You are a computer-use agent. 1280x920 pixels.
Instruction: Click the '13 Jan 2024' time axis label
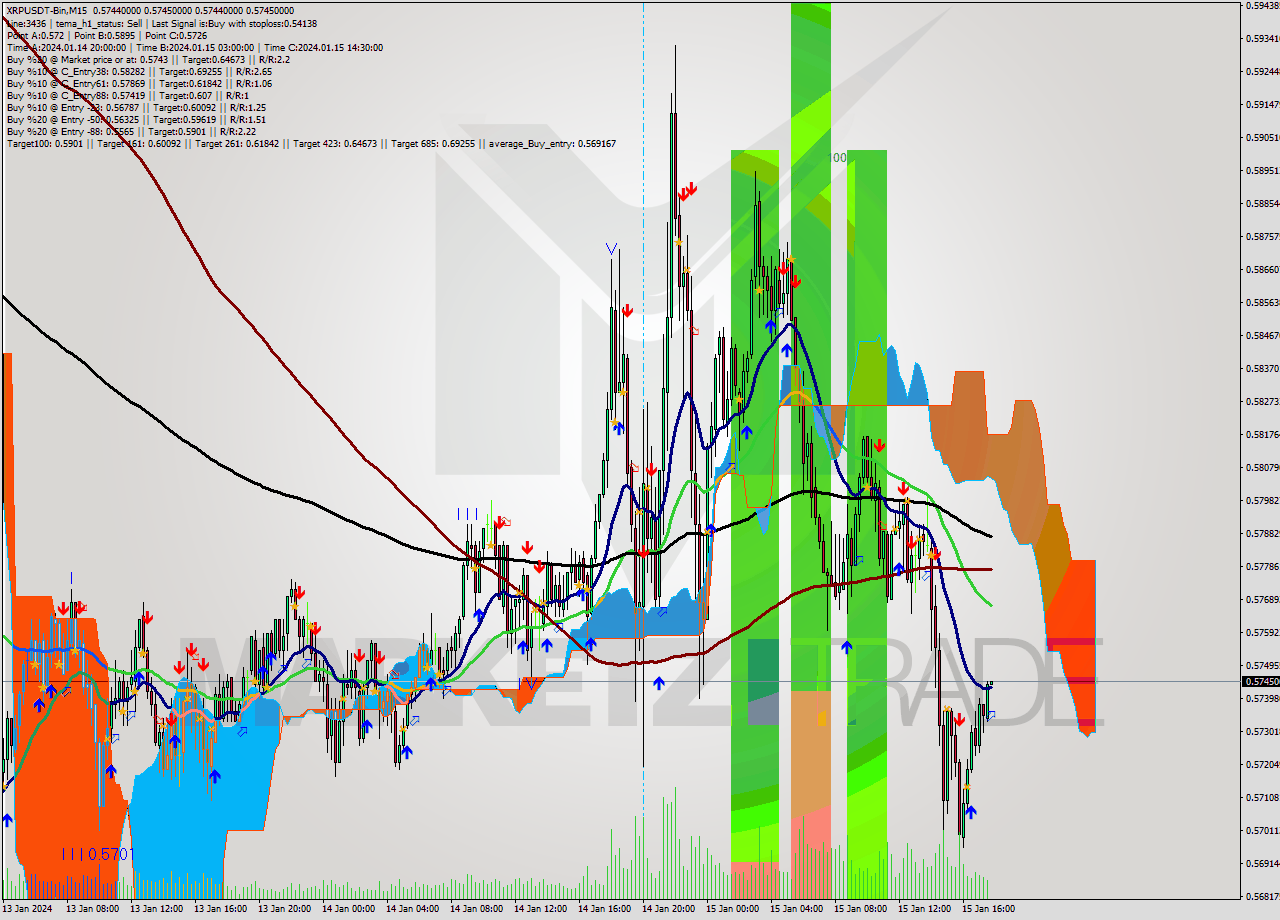point(28,909)
